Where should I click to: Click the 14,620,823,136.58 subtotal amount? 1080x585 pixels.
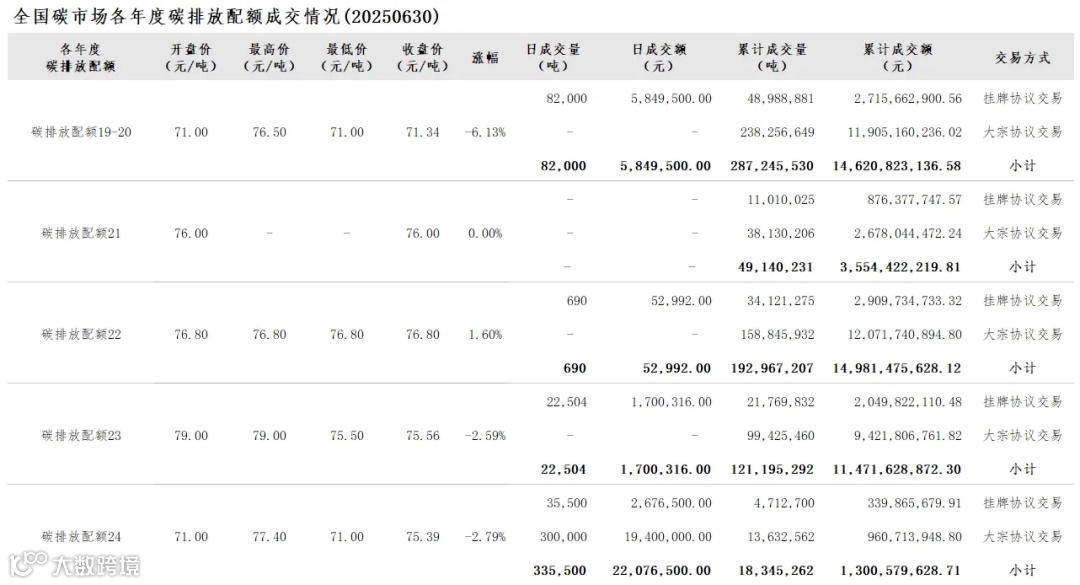pos(896,165)
